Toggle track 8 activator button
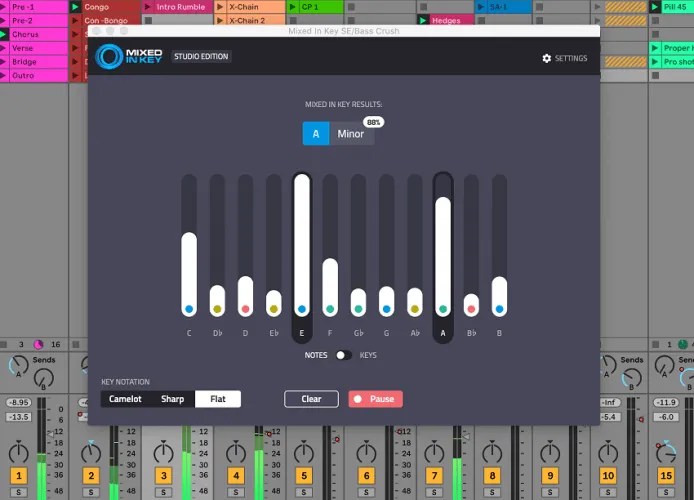This screenshot has height=500, width=694. (x=492, y=476)
